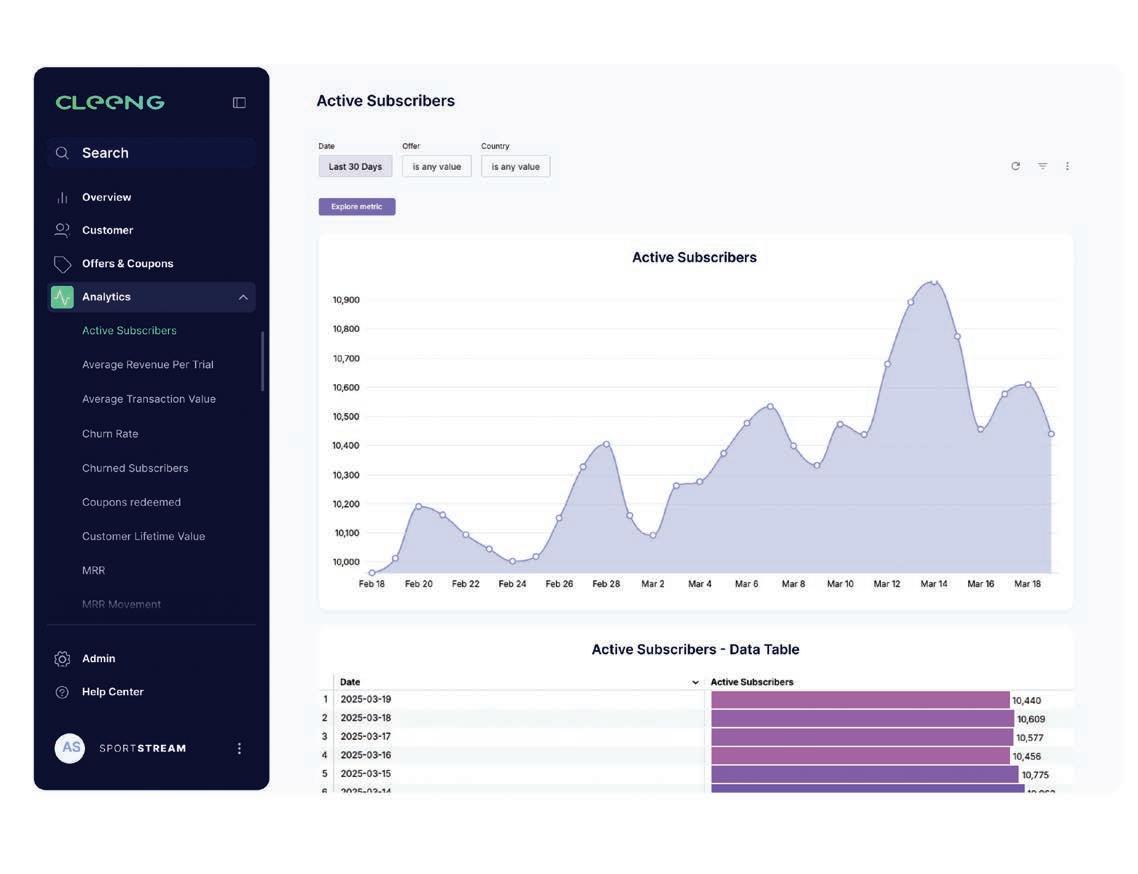Click the Offers & Coupons tag icon
1138x874 pixels.
pyautogui.click(x=62, y=264)
